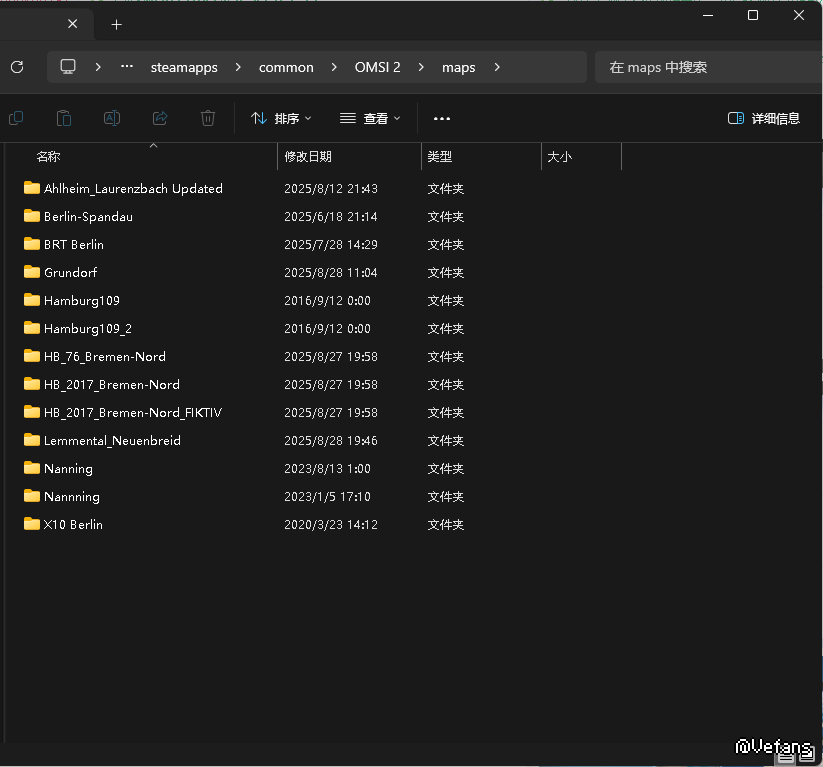Screen dimensions: 823x767
Task: Click chevron after maps in breadcrumb
Action: tap(497, 67)
